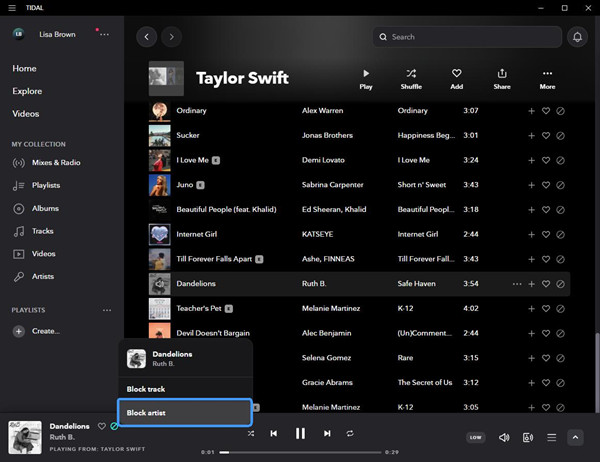600x462 pixels.
Task: Like the track Ordinary
Action: (546, 111)
